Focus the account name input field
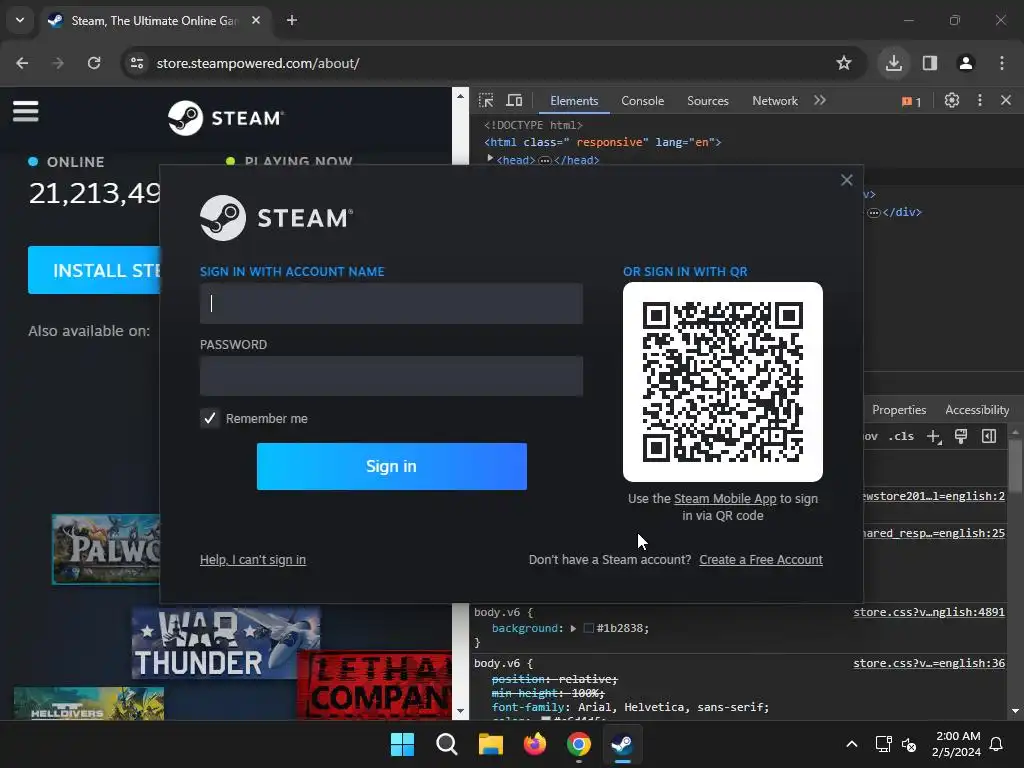The height and width of the screenshot is (768, 1024). [x=391, y=304]
